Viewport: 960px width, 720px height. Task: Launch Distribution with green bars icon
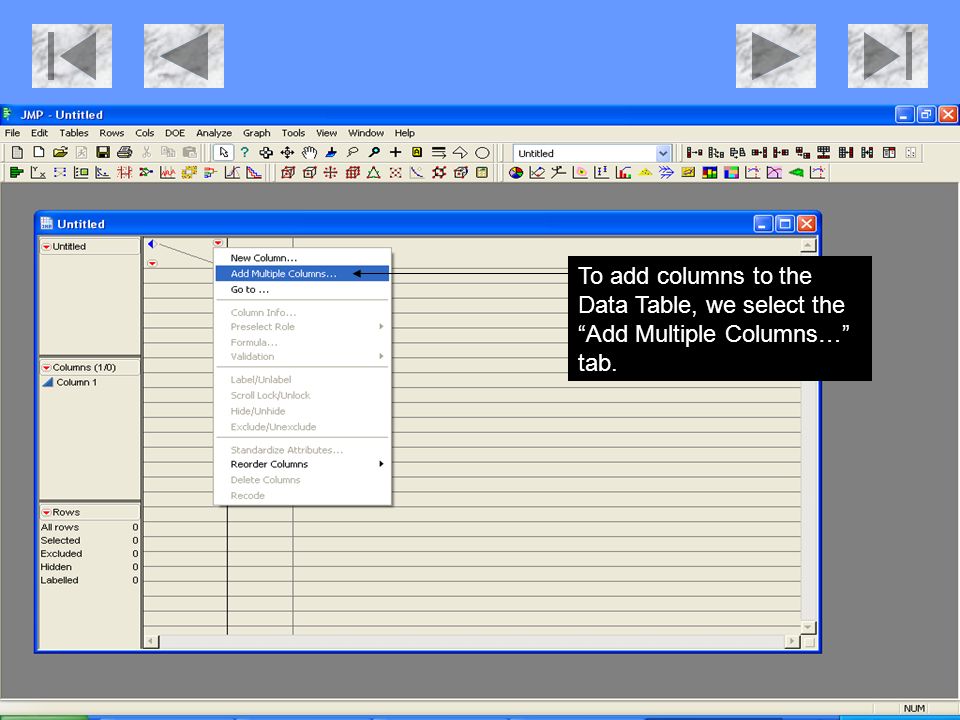point(17,173)
